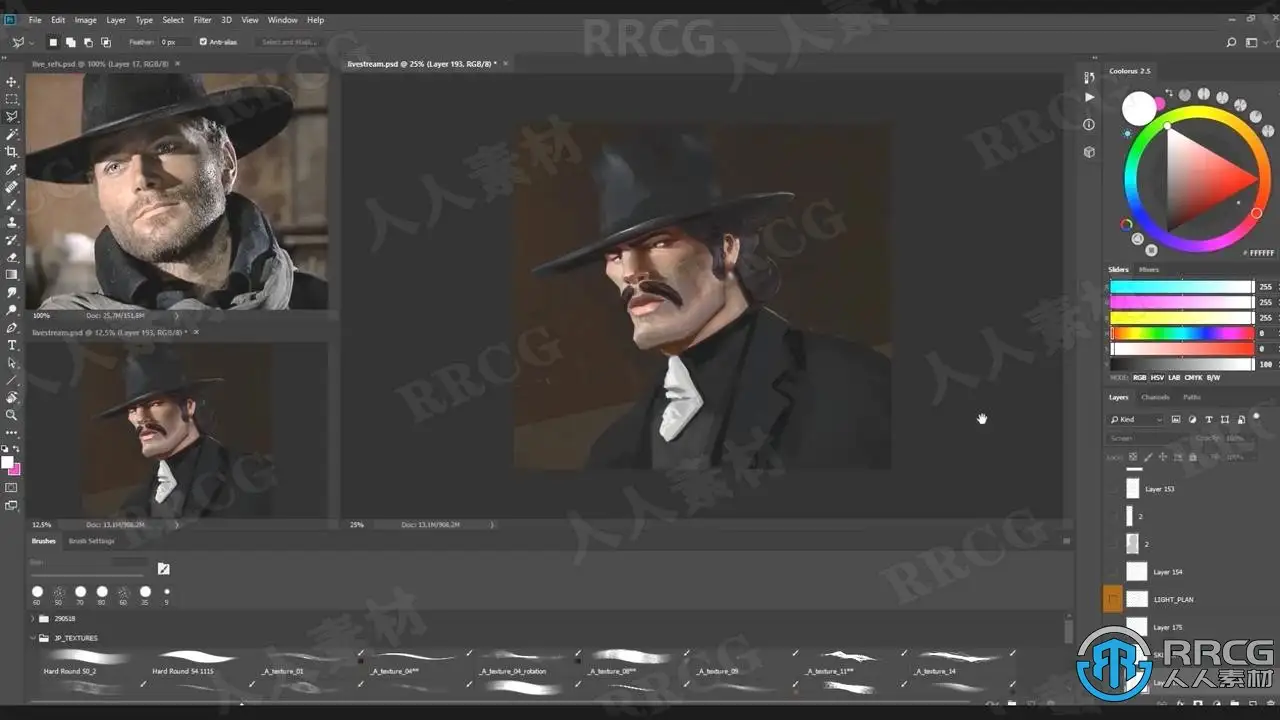This screenshot has width=1280, height=720.
Task: Choose Add to selection mode
Action: tap(71, 42)
